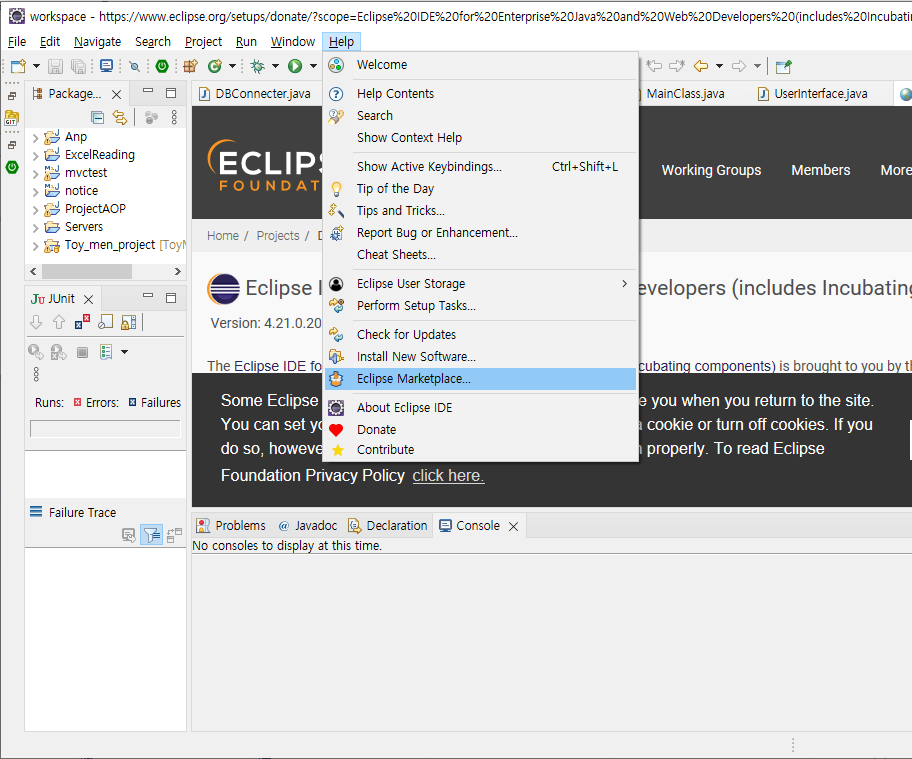
Task: Open the Package Explorer view menu dots
Action: coord(174,117)
